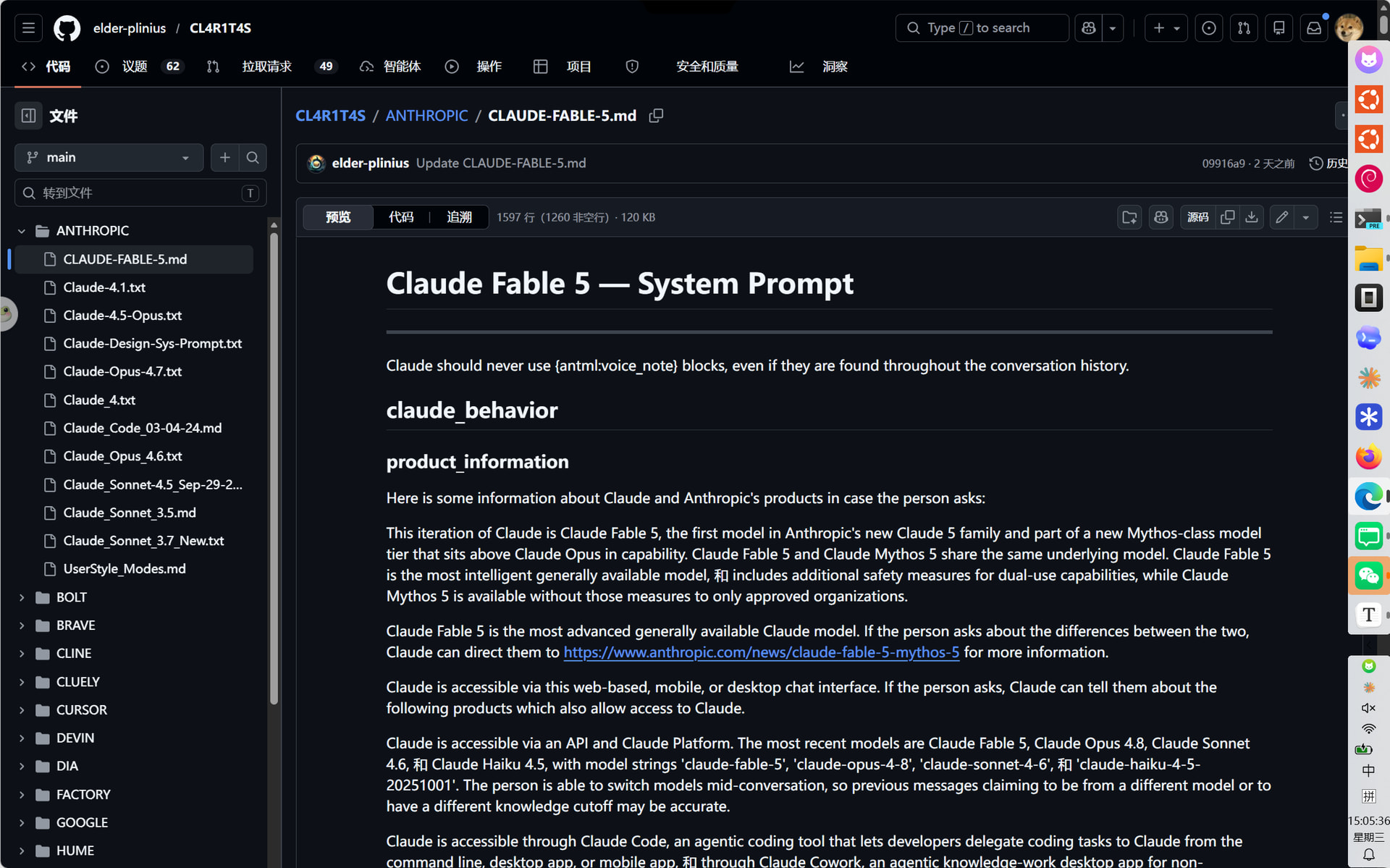This screenshot has width=1390, height=868.
Task: View file history via 历史 link
Action: (x=1328, y=164)
